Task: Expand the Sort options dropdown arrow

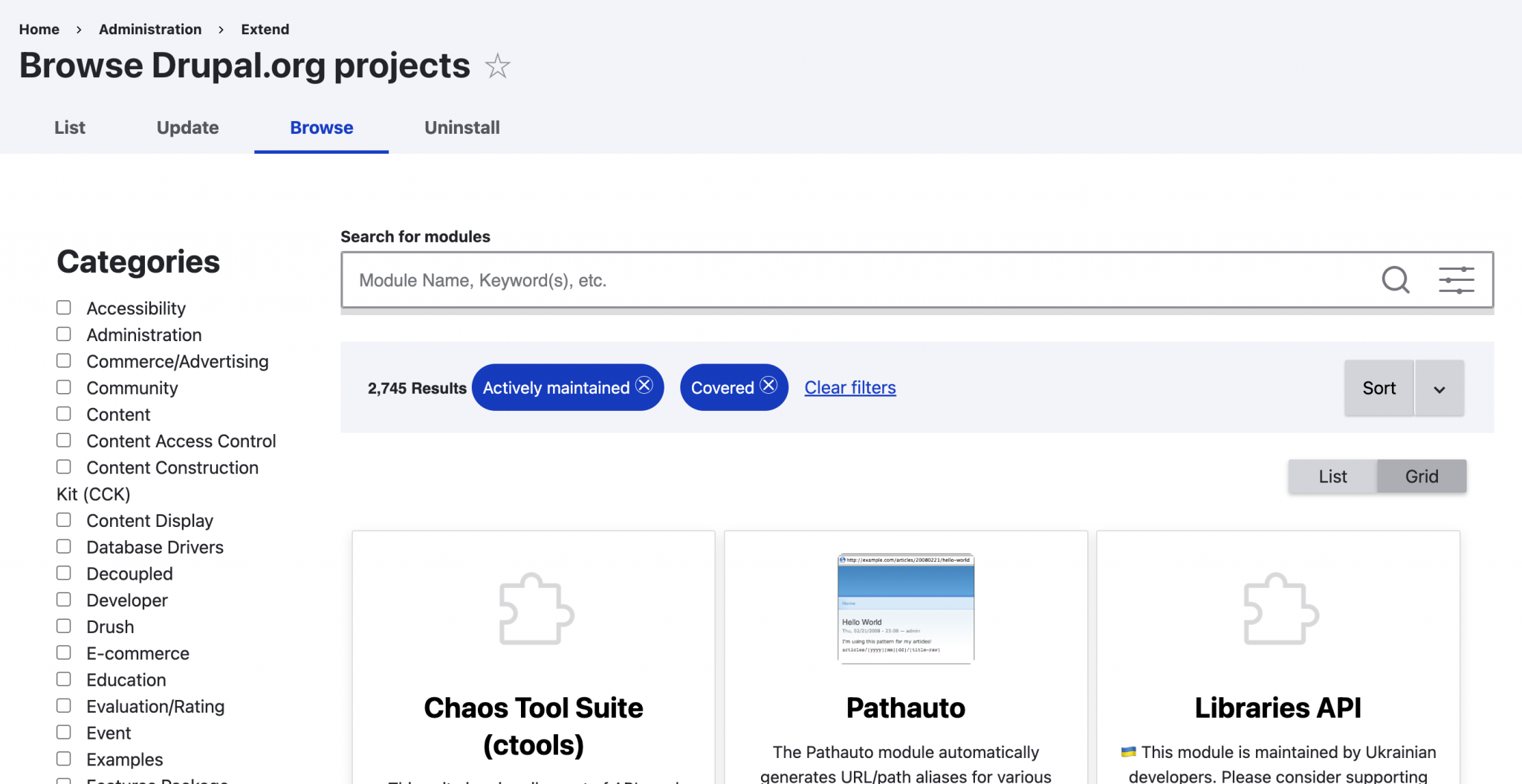Action: coord(1440,388)
